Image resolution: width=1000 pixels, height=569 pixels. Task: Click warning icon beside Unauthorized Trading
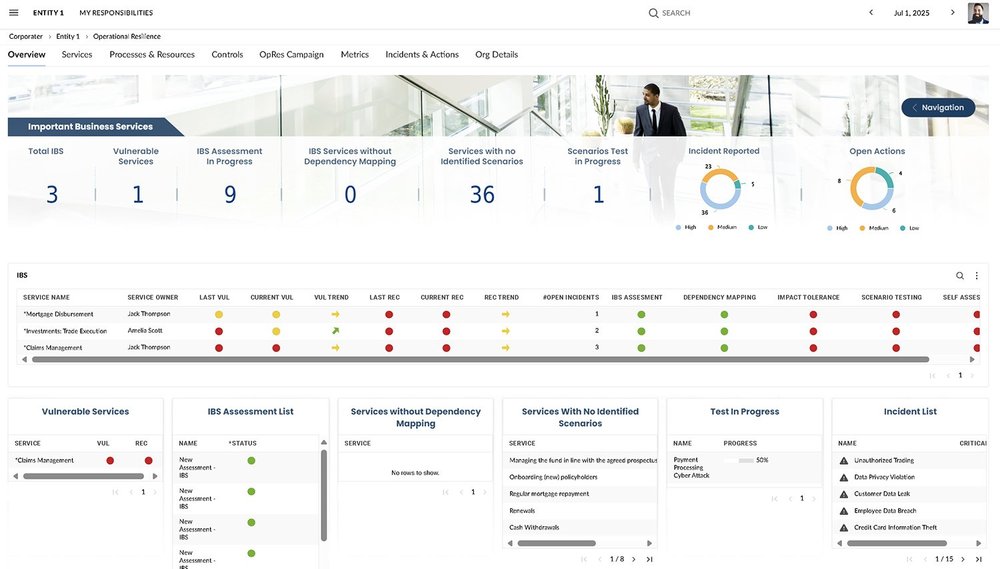[843, 461]
